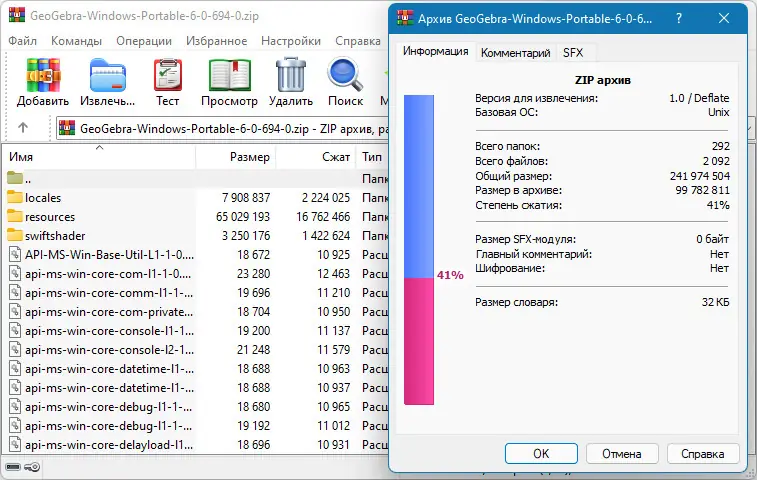This screenshot has height=480, width=757.
Task: Sort list by Имя column header
Action: (x=98, y=156)
